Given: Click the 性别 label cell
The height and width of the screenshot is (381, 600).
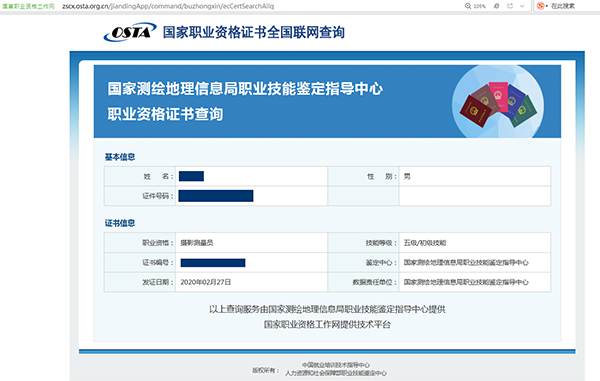Looking at the screenshot, I should click(x=363, y=176).
